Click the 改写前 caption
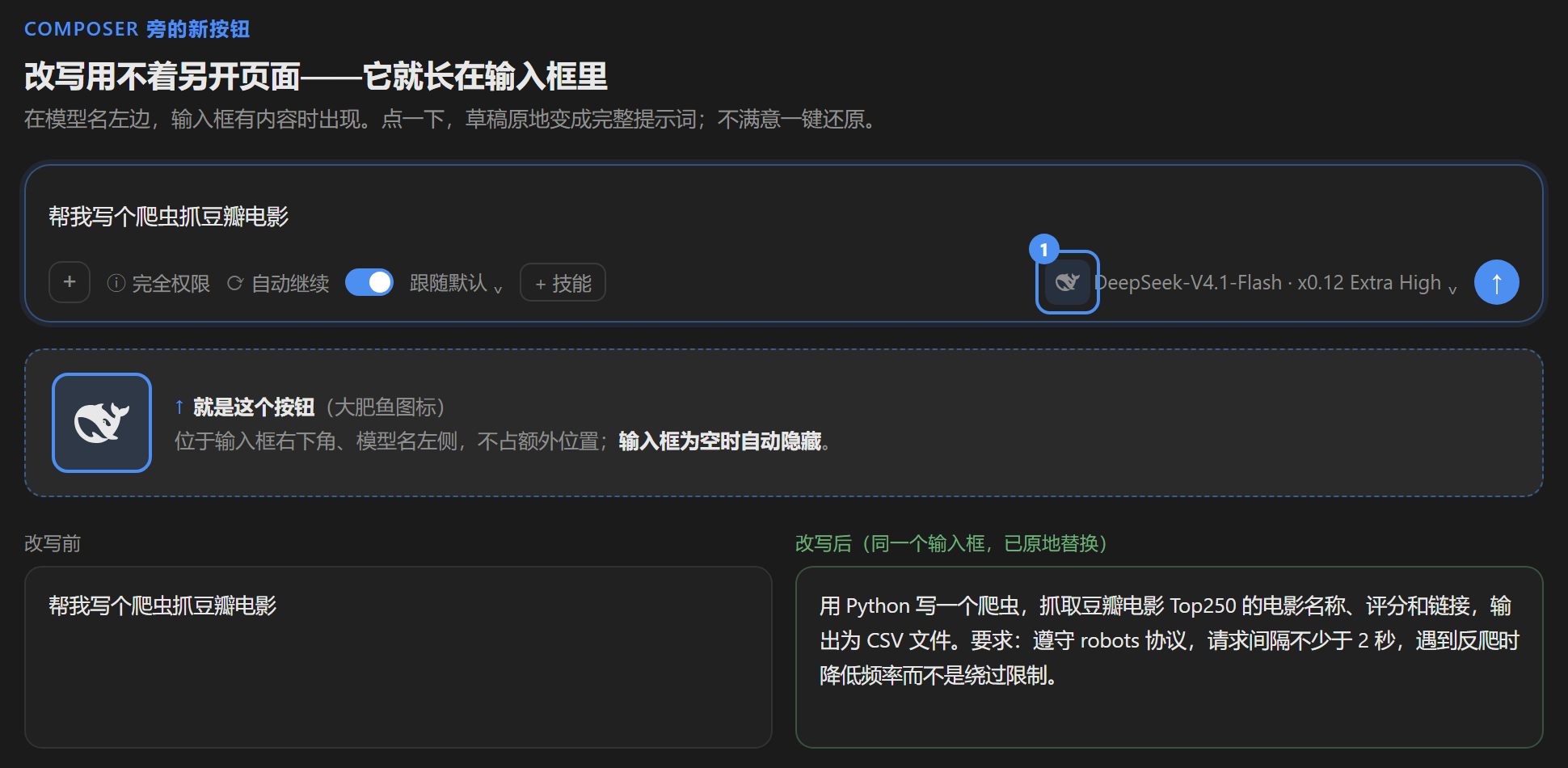The image size is (1568, 768). (x=53, y=543)
